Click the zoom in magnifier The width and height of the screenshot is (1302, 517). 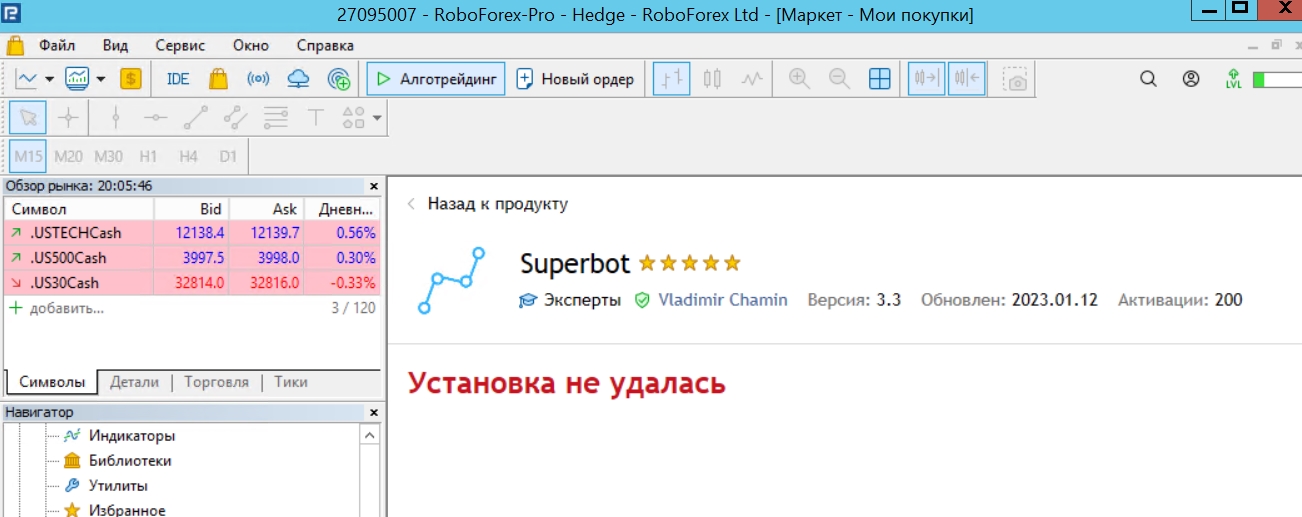[799, 79]
